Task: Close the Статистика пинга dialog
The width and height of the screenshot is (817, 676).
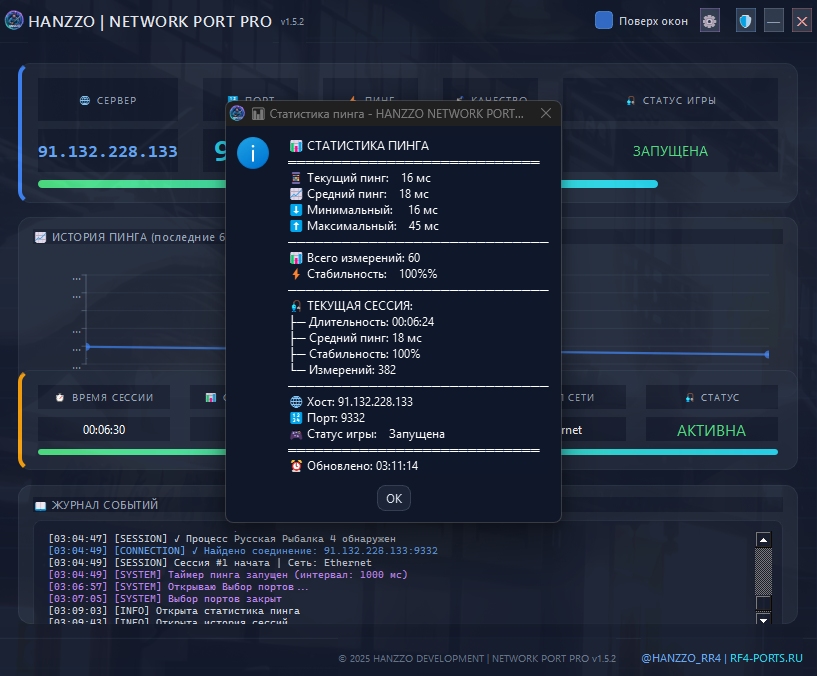Action: tap(545, 114)
